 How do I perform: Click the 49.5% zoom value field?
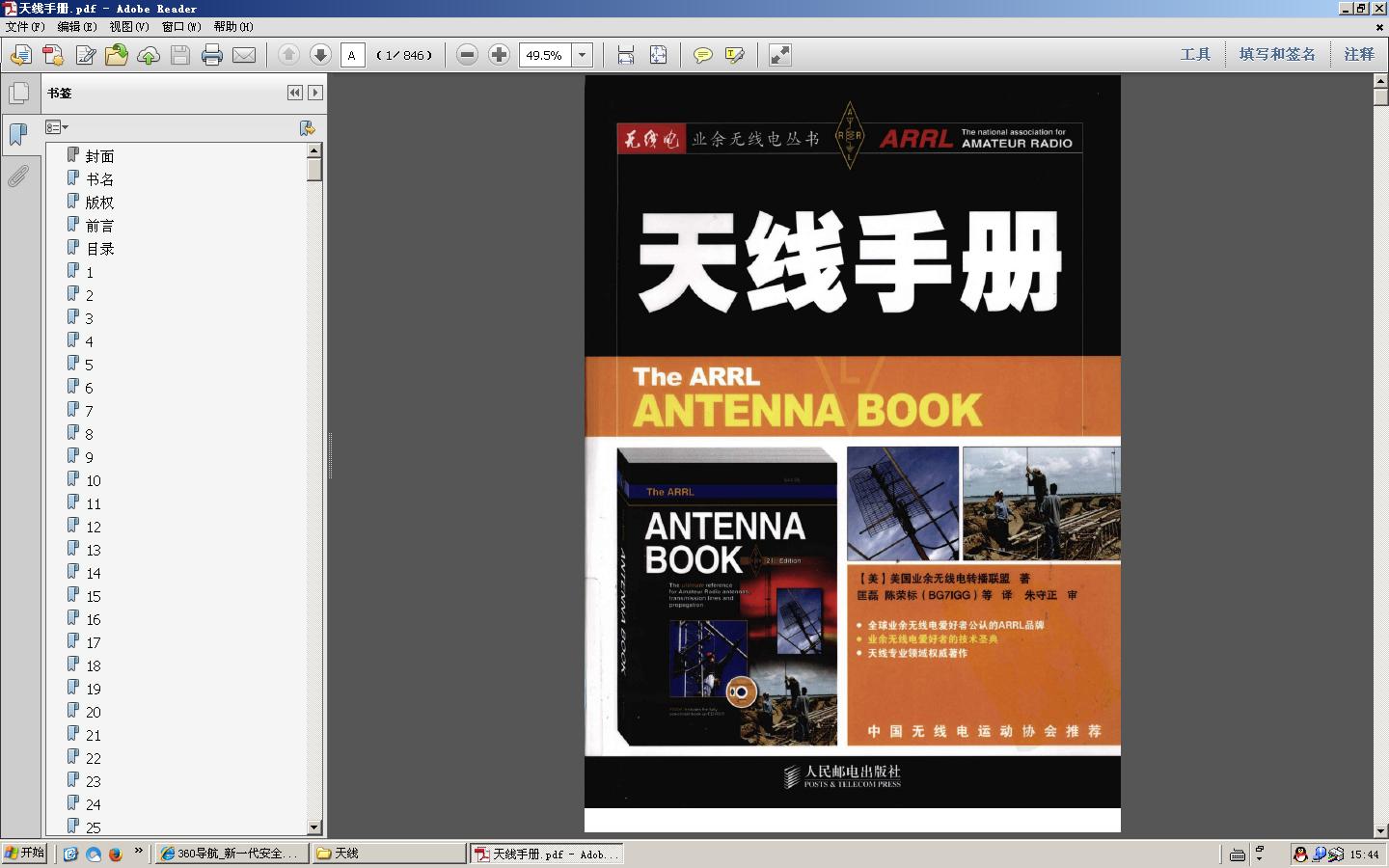[x=545, y=55]
